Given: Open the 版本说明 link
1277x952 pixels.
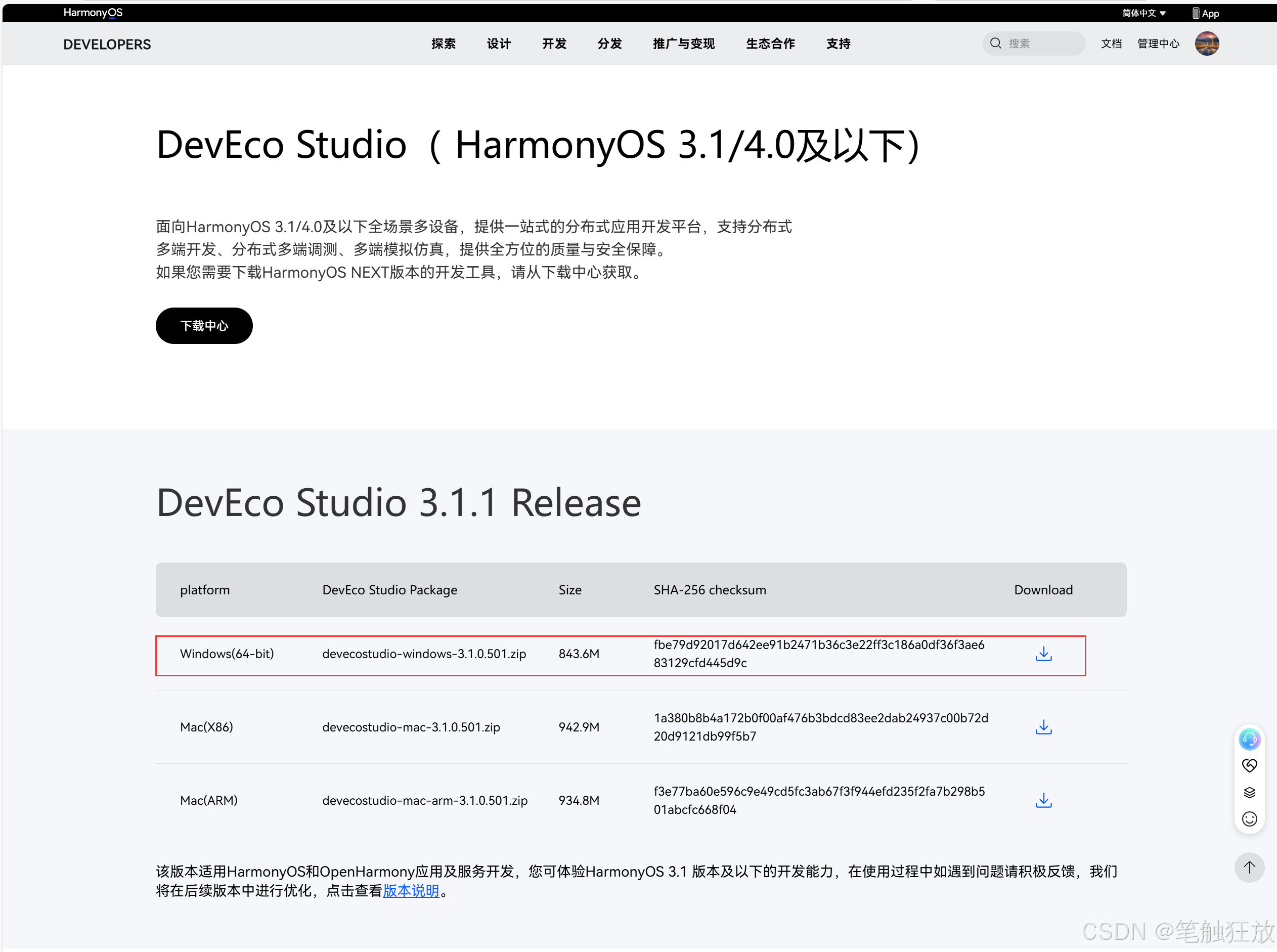Looking at the screenshot, I should [411, 891].
